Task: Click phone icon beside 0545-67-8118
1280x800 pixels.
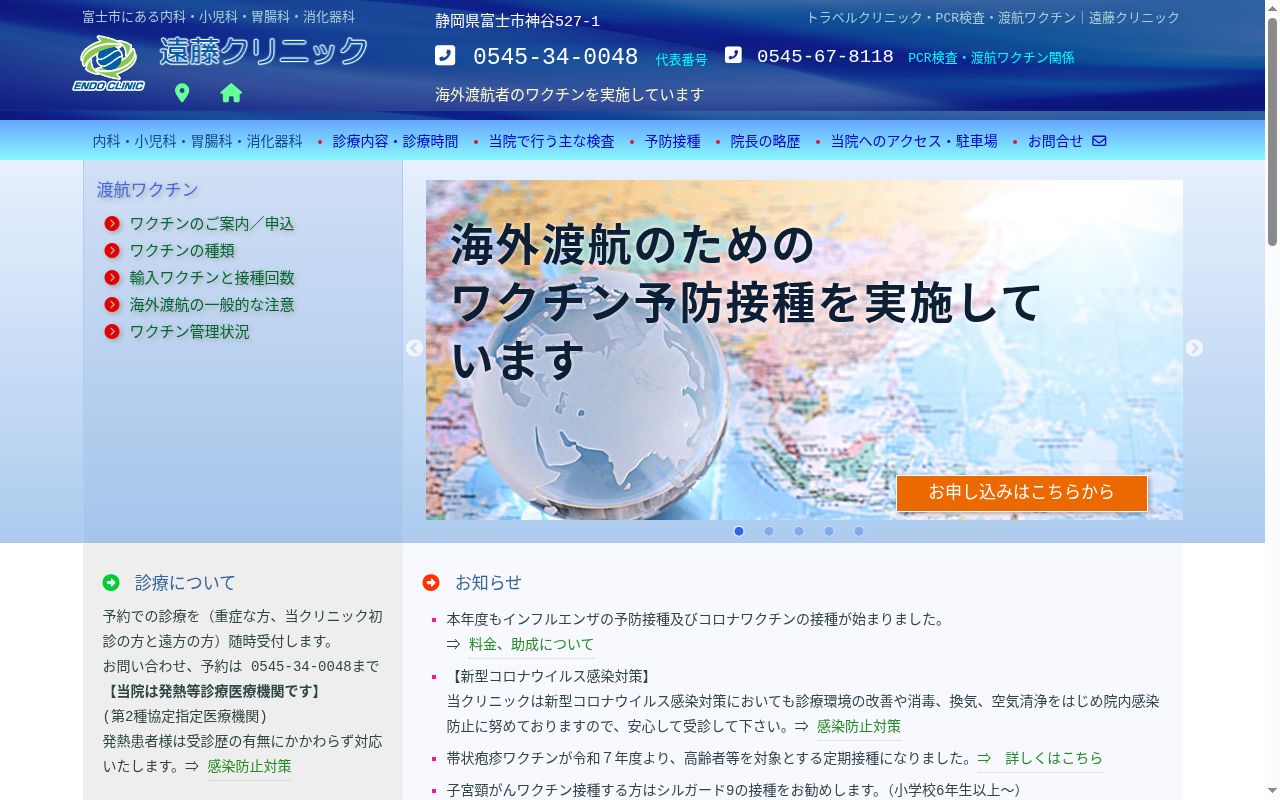Action: [x=733, y=55]
